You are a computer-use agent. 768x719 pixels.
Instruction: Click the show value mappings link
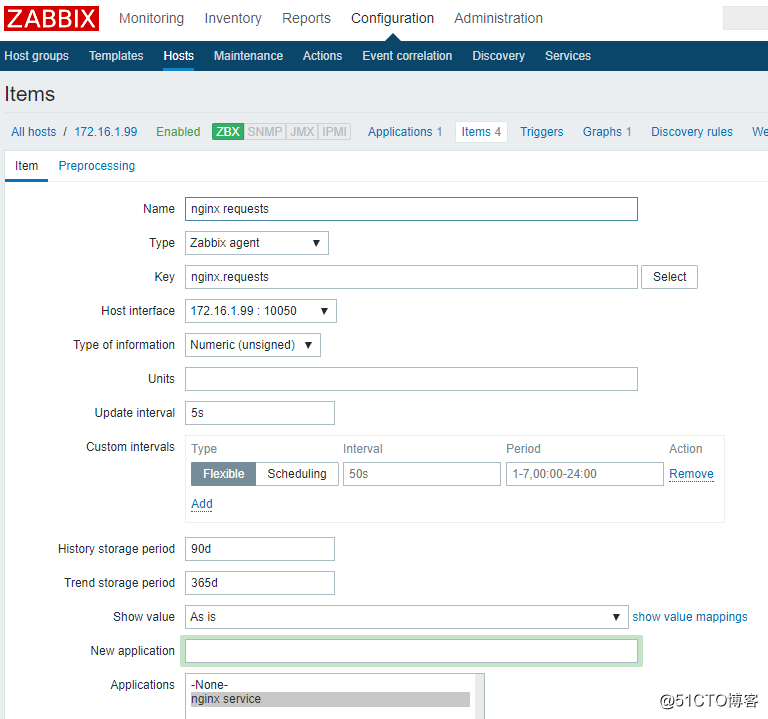(690, 617)
